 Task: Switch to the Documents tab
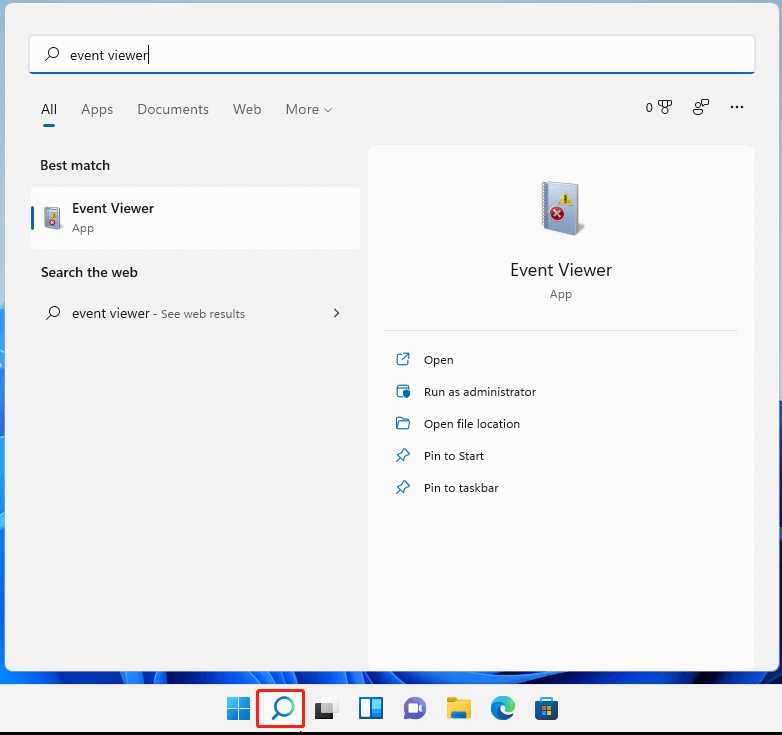coord(173,109)
